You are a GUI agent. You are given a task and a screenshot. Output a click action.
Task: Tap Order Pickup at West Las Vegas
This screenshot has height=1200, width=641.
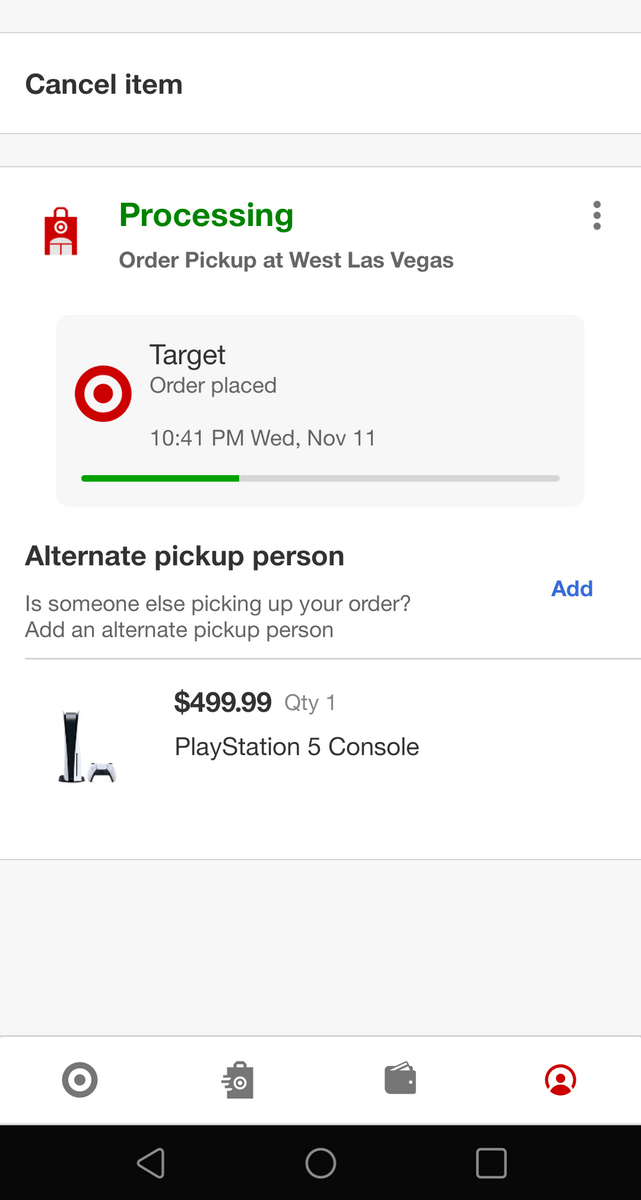click(x=286, y=260)
